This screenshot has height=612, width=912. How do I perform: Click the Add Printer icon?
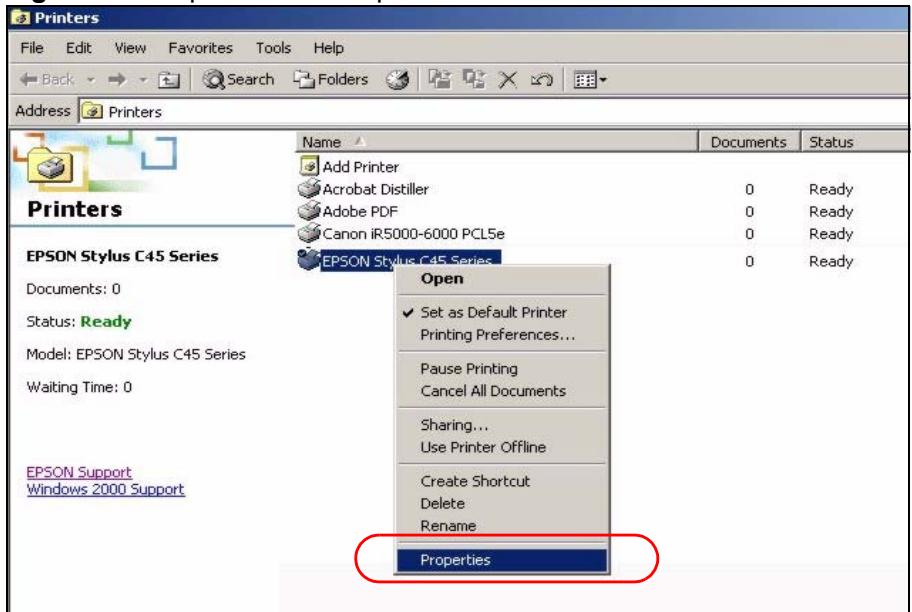(309, 166)
